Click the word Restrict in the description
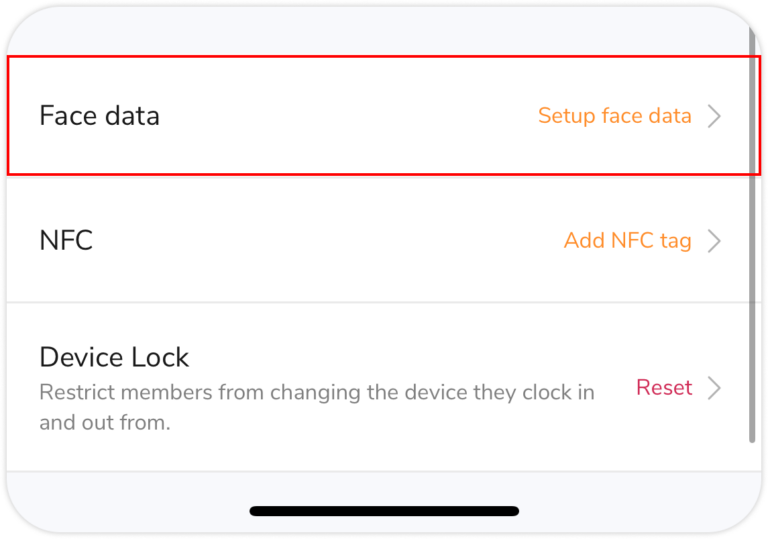 tap(74, 391)
